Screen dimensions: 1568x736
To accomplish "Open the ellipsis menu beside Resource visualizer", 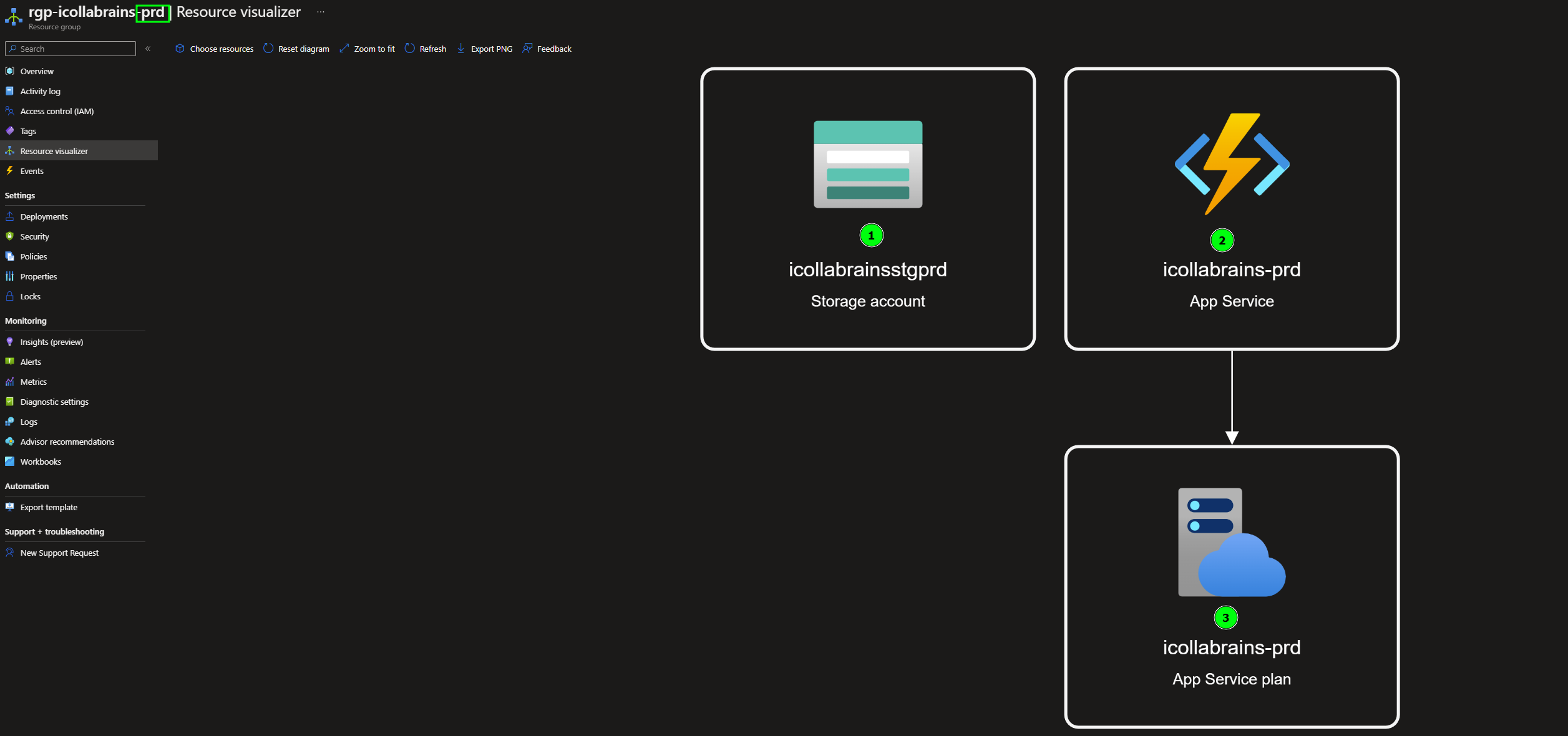I will coord(321,12).
